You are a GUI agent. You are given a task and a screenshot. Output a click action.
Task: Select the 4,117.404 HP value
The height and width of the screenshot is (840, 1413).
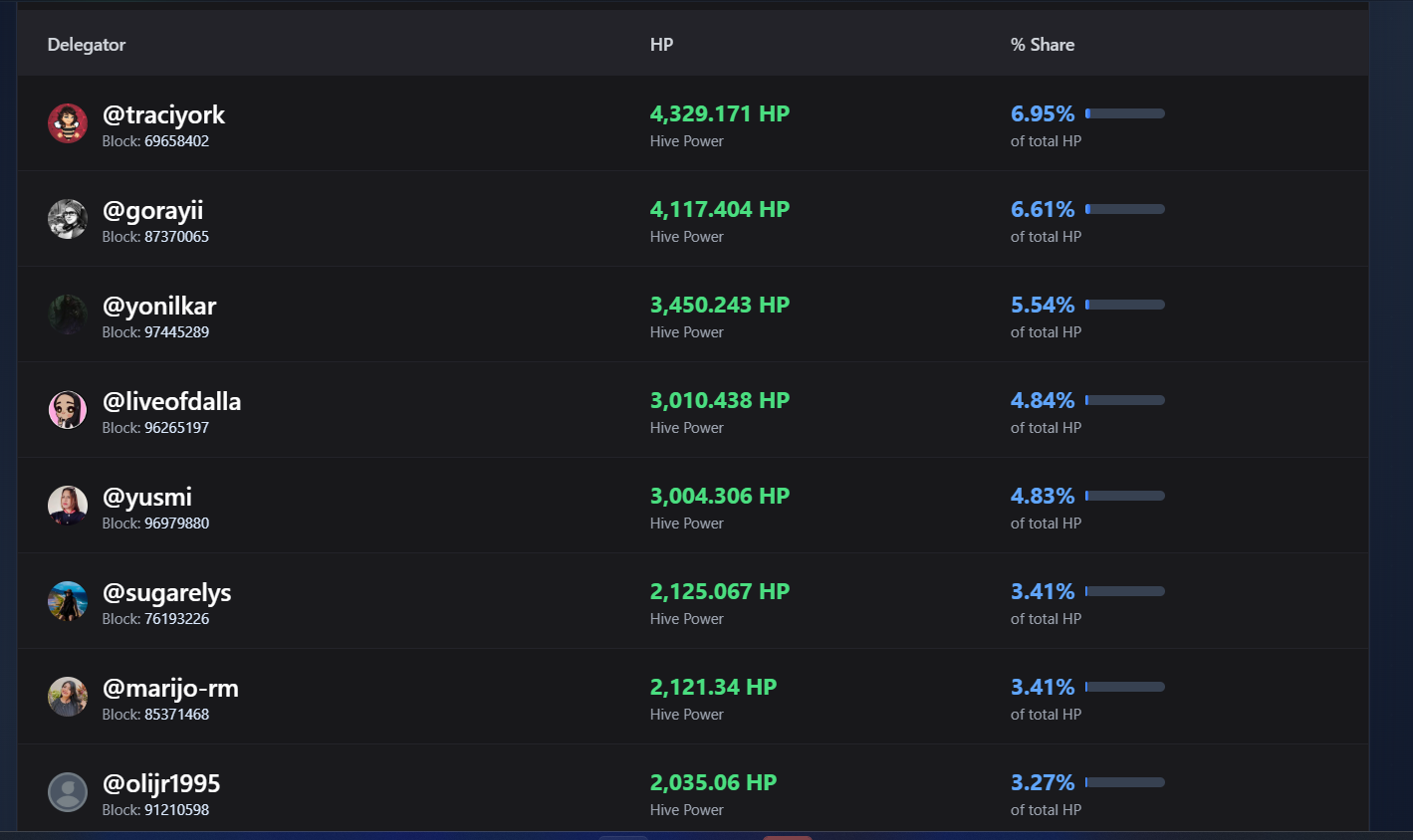720,209
